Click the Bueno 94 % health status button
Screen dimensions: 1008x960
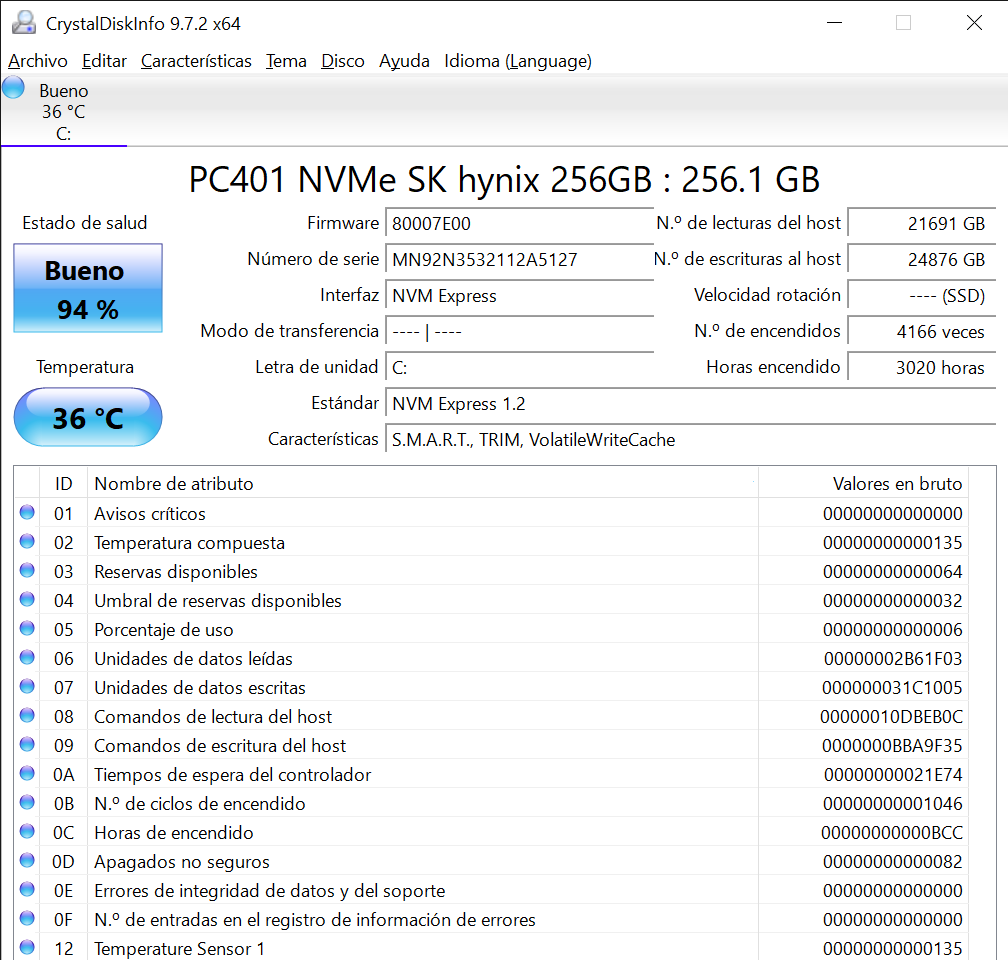[88, 289]
